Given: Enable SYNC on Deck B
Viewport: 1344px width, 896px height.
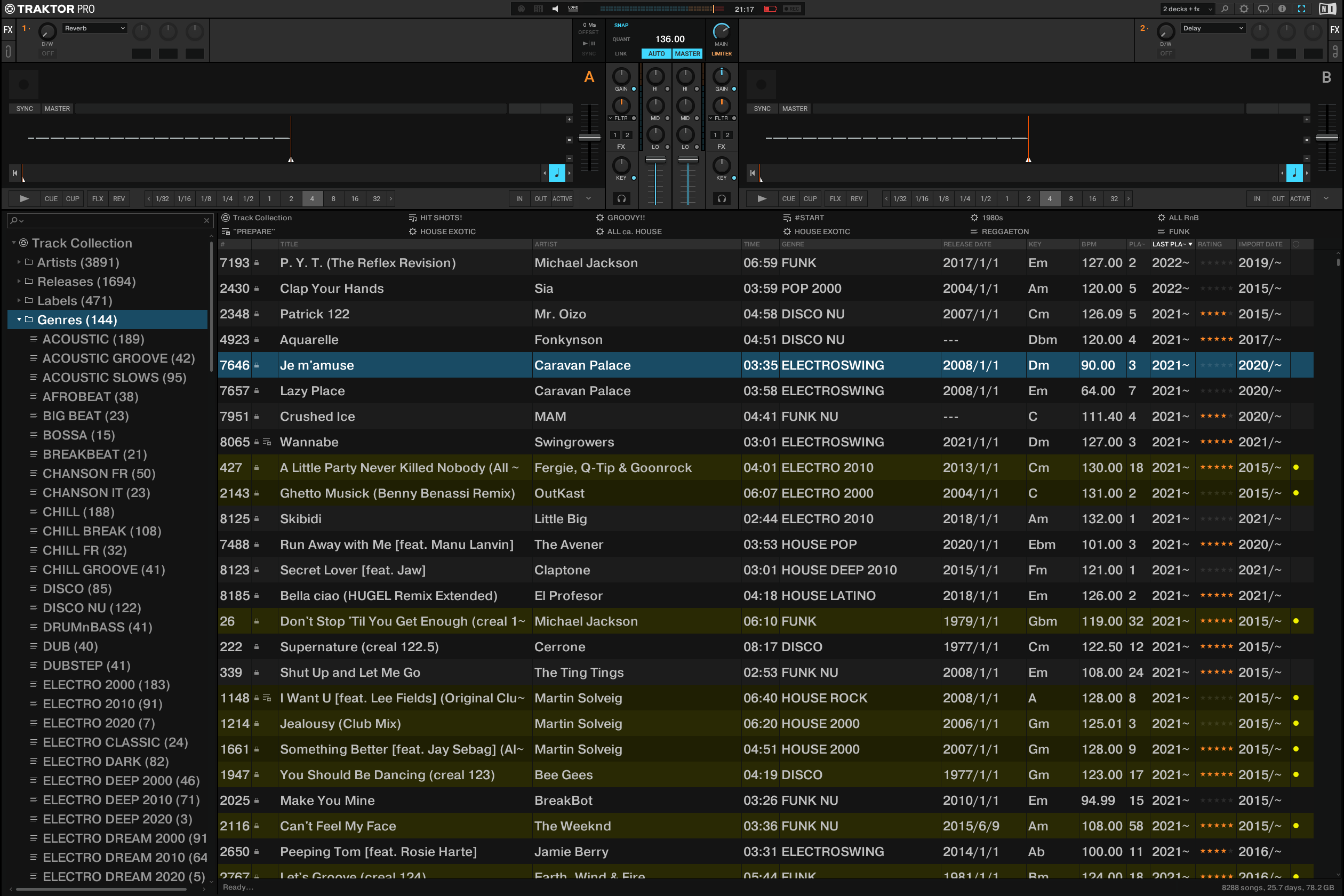Looking at the screenshot, I should pyautogui.click(x=762, y=109).
